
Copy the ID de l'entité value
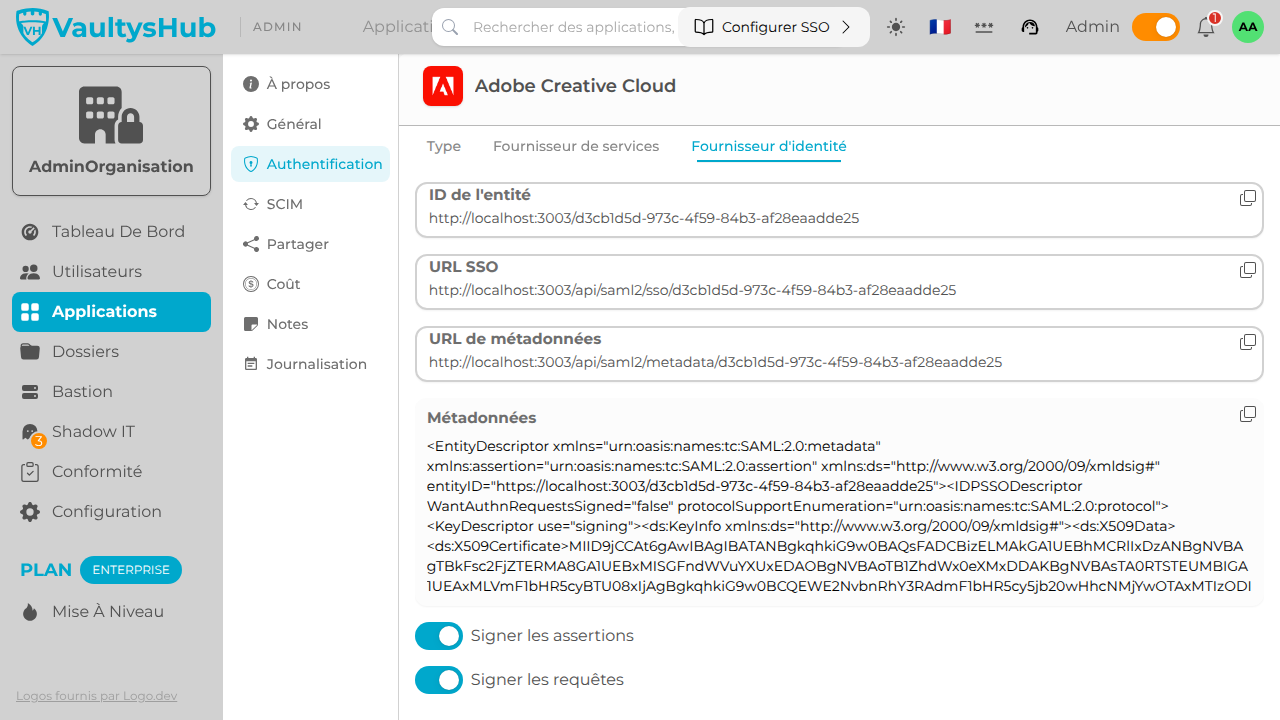coord(1248,198)
